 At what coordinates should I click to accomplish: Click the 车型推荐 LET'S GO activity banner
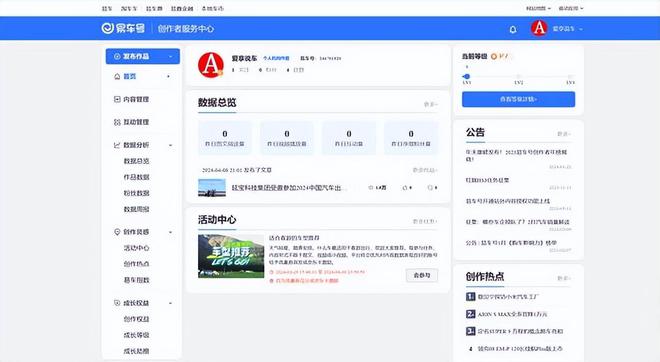point(231,256)
